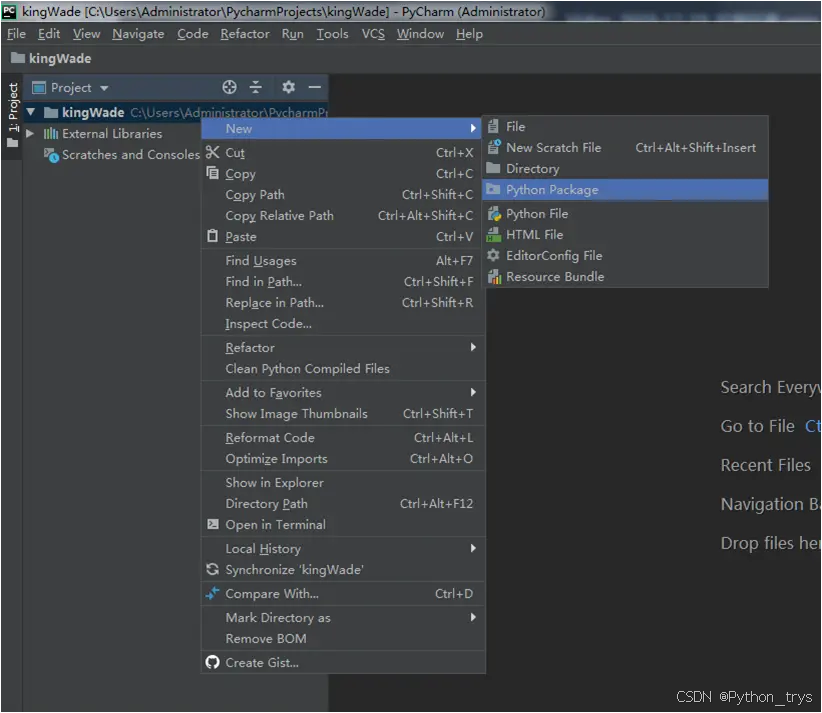This screenshot has height=713, width=822.
Task: Click the GitHub icon beside Create Gist
Action: click(212, 662)
